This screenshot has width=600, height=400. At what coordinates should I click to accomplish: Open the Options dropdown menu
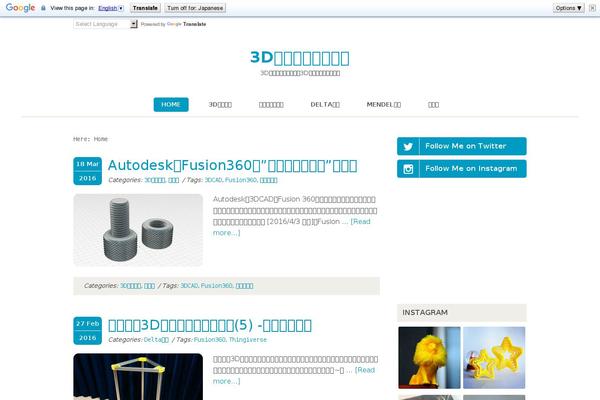tap(568, 8)
